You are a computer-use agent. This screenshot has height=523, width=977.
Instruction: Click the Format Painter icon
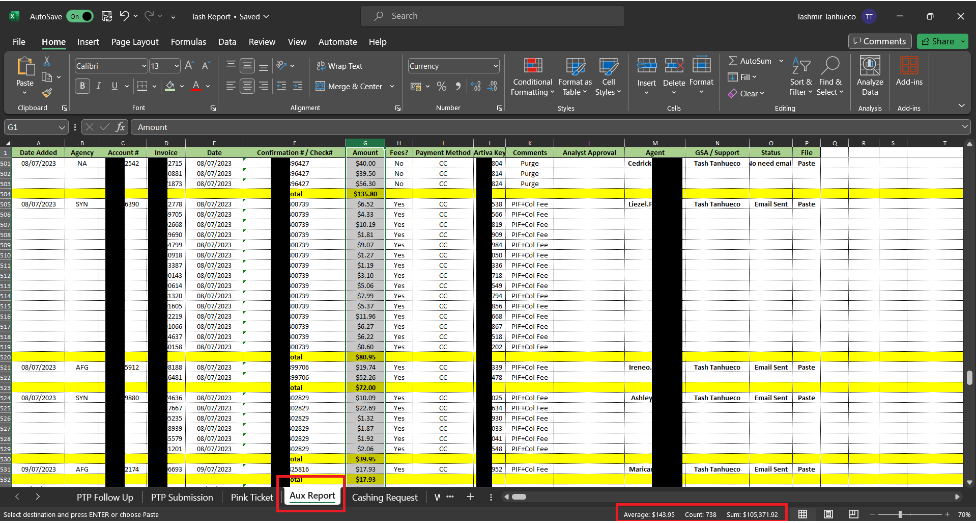47,93
